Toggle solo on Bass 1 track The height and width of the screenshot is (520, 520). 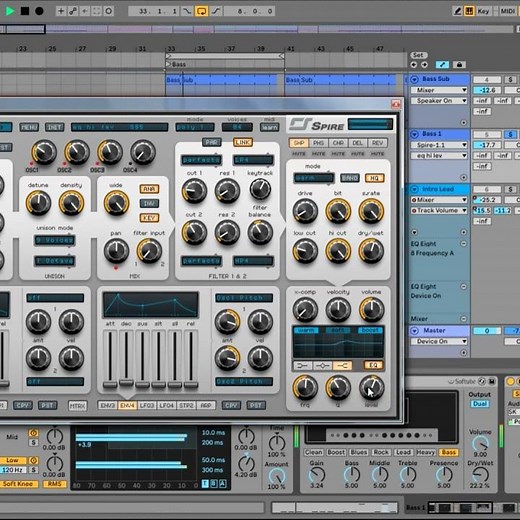click(x=510, y=134)
